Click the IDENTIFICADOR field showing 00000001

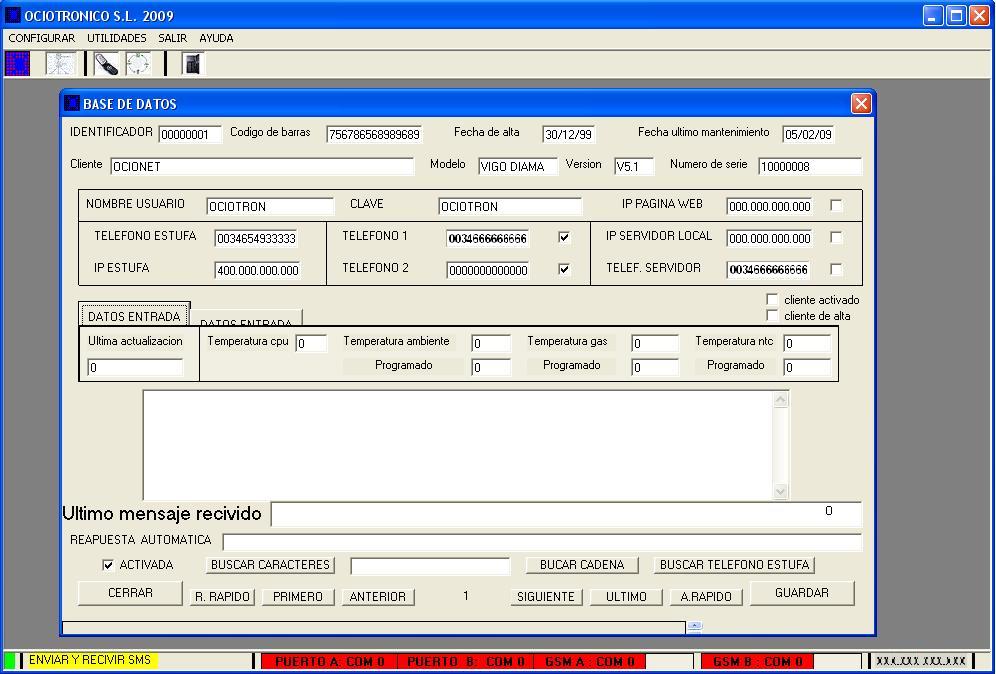click(x=190, y=134)
